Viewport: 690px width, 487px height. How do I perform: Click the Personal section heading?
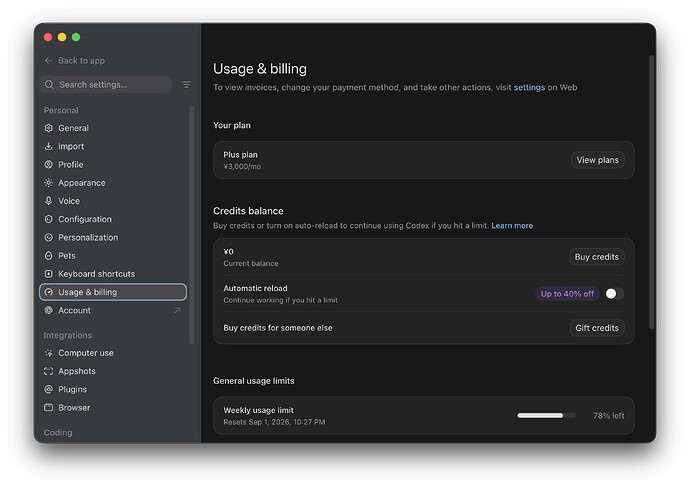(x=61, y=110)
